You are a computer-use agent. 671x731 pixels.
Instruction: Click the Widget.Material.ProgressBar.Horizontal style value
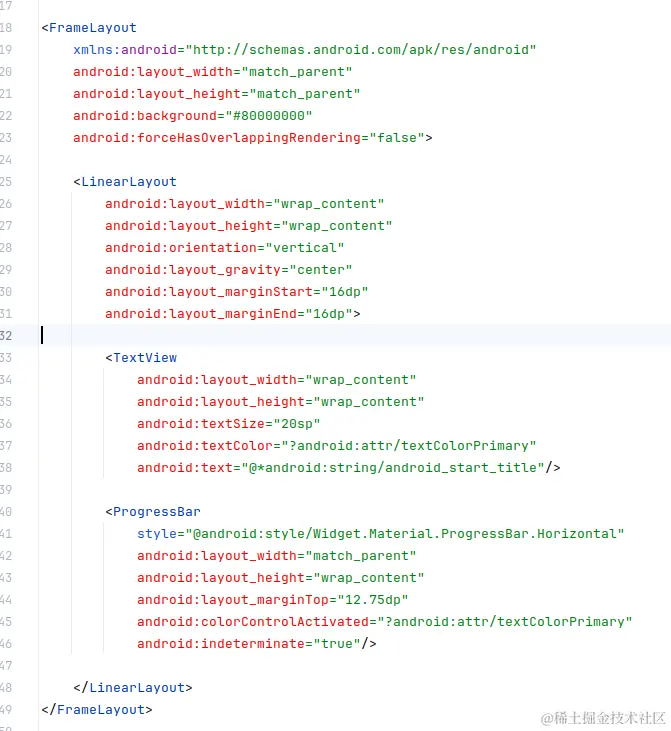click(405, 534)
